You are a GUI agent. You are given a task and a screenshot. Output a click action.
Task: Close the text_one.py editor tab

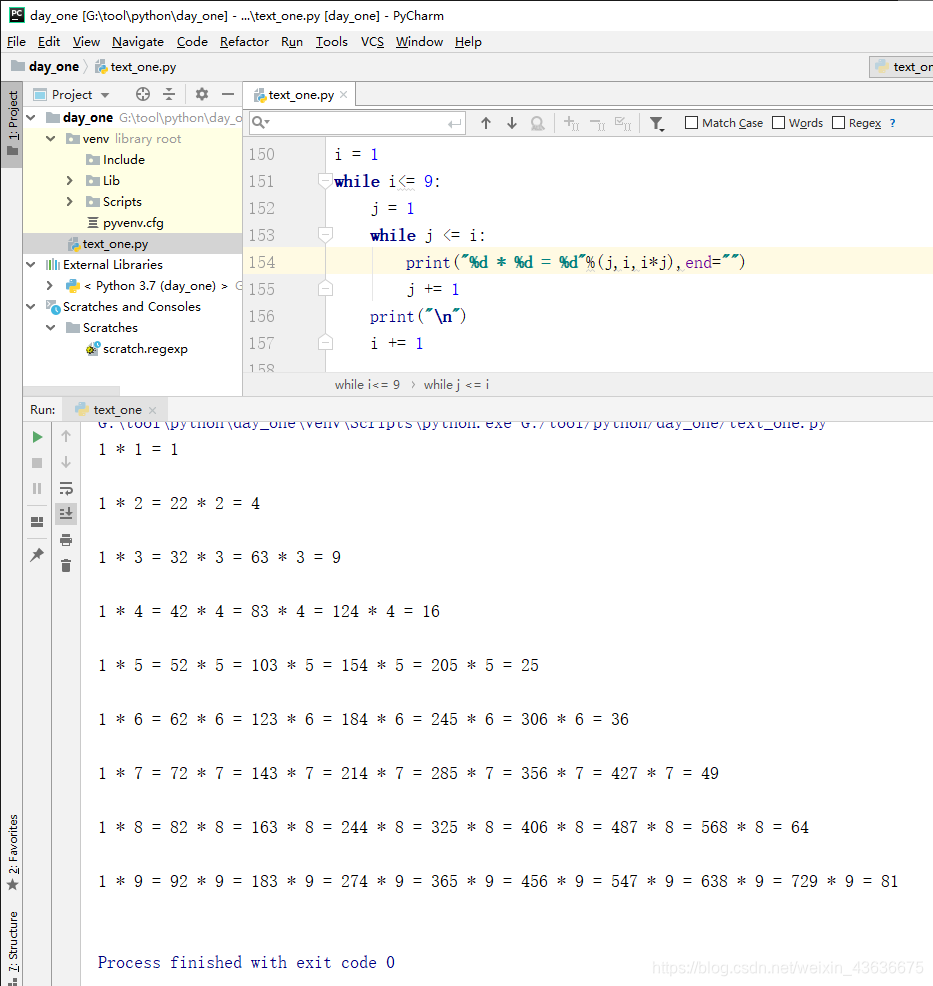(343, 94)
